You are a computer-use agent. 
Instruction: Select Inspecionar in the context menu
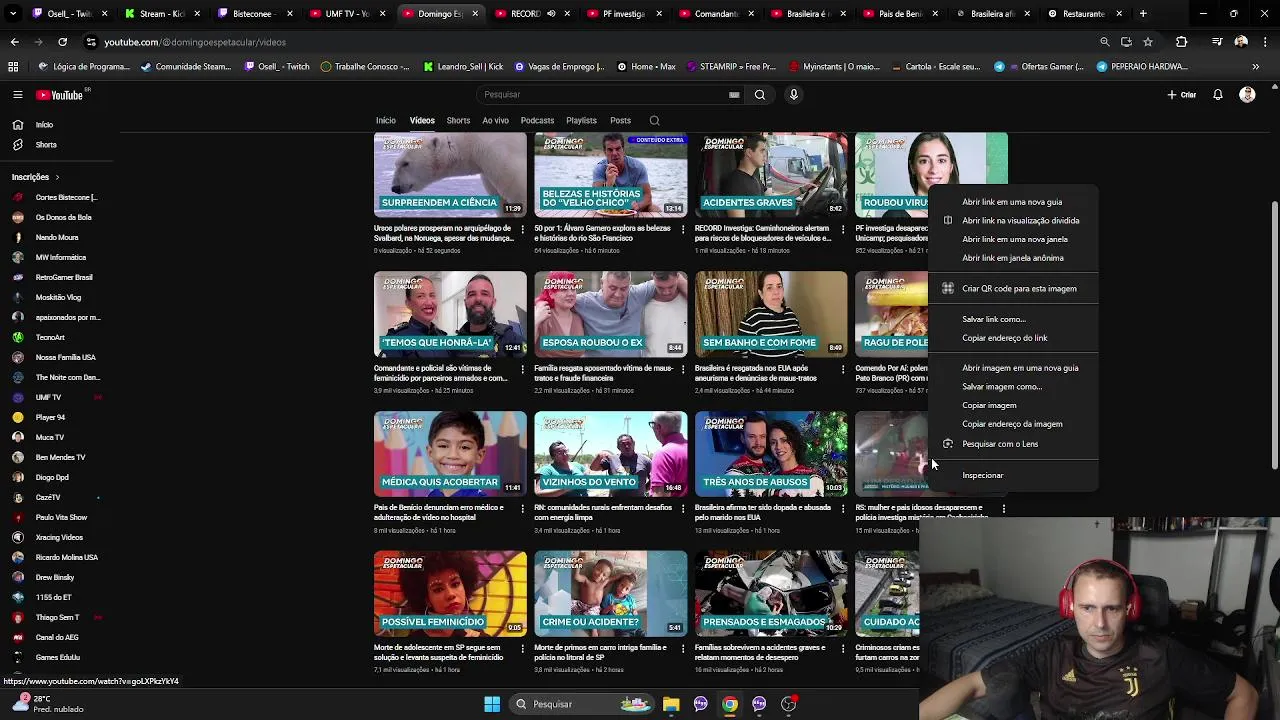(1013, 476)
